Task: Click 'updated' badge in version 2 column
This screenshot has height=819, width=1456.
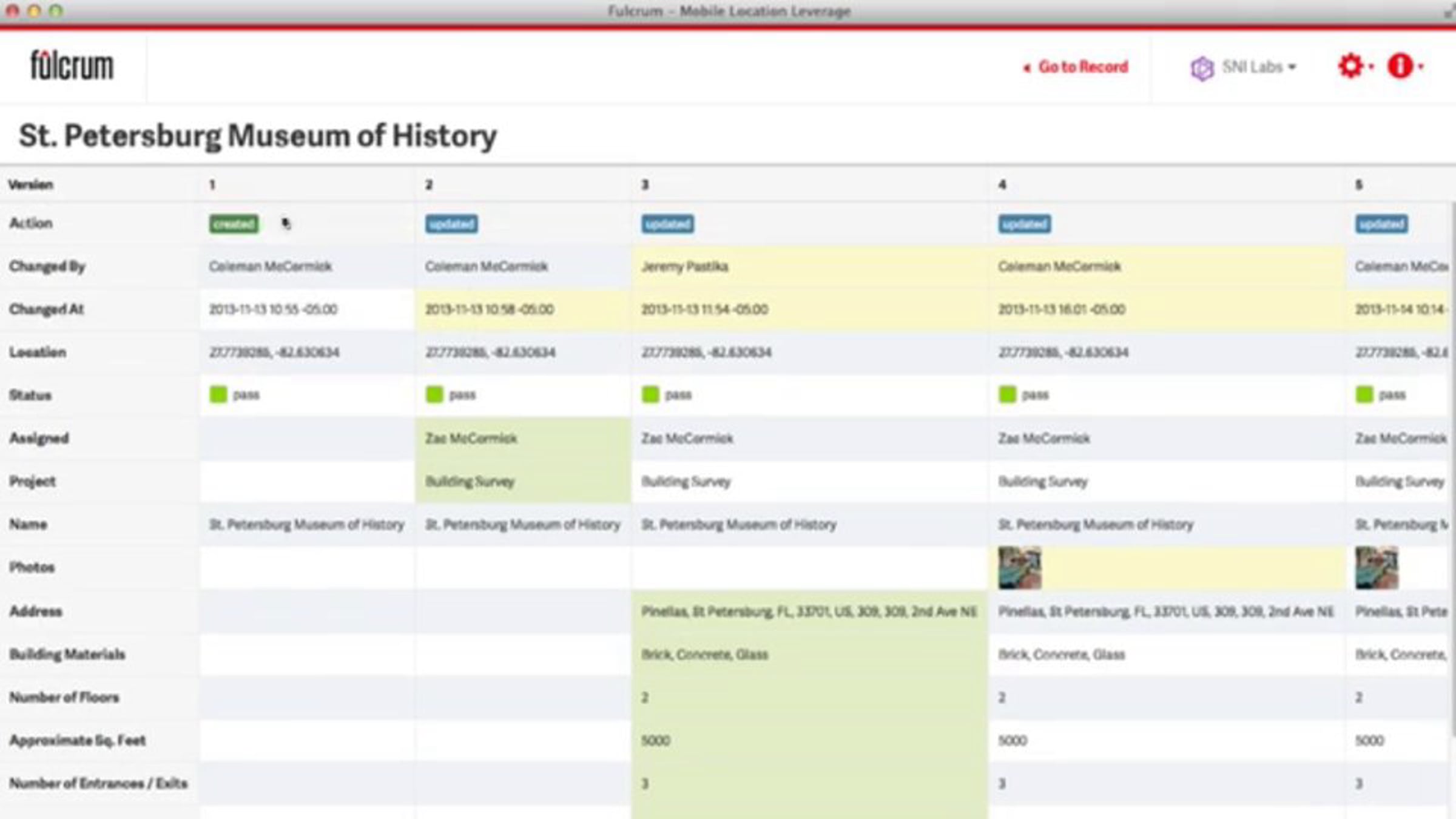Action: [451, 224]
